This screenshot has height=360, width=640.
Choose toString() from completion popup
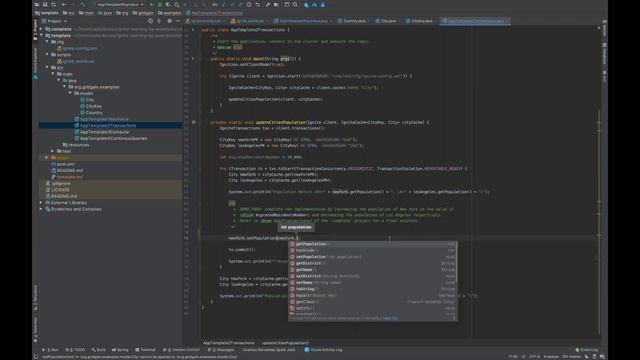tap(373, 289)
